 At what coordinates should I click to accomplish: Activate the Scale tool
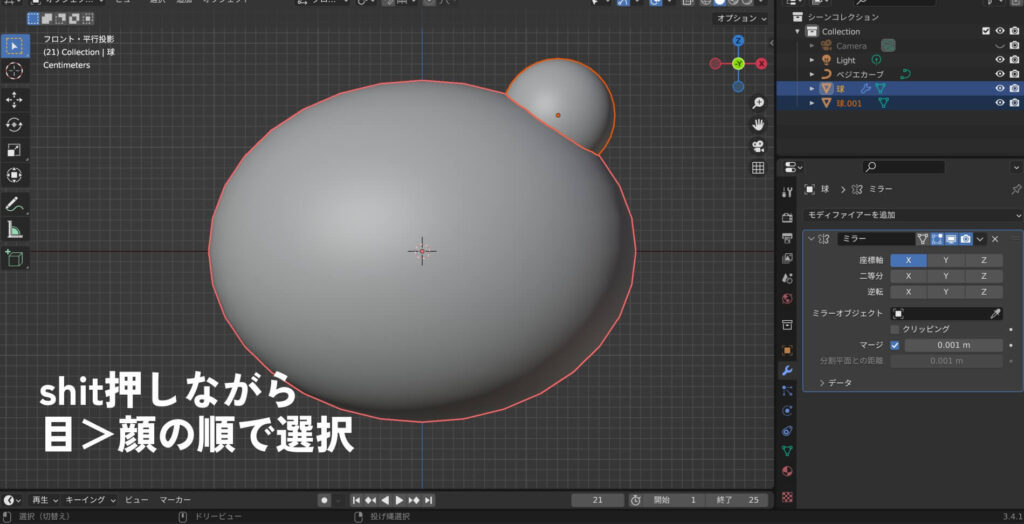(x=15, y=150)
